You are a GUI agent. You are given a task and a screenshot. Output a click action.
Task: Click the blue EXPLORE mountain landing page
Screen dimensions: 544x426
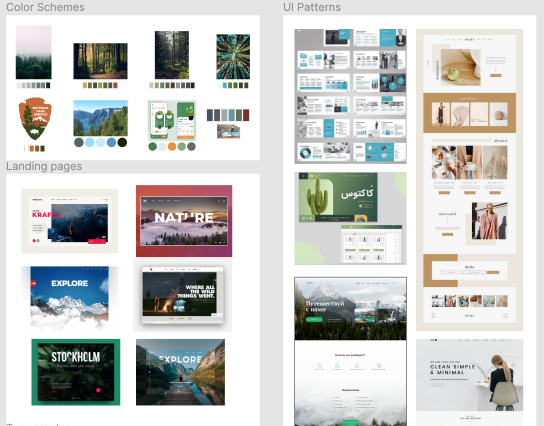pos(69,297)
